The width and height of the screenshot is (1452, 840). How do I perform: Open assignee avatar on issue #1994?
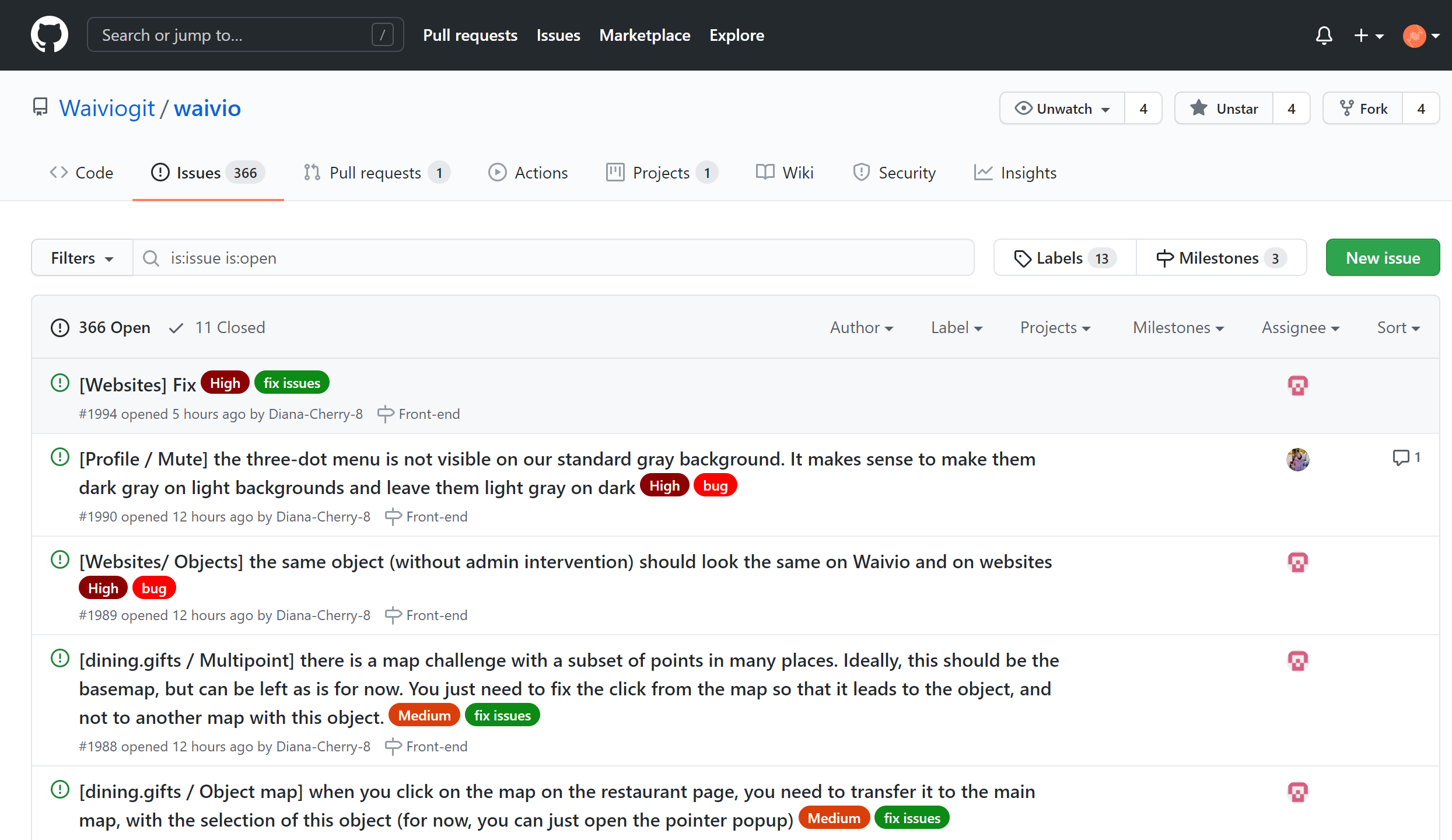(1297, 385)
